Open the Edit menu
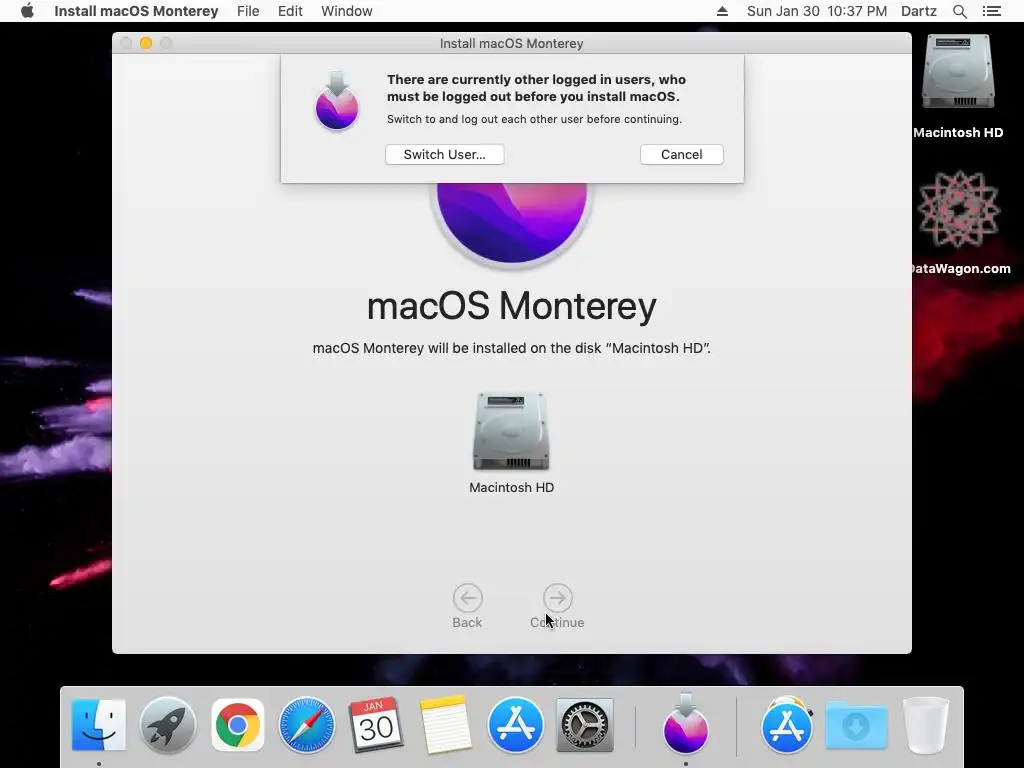This screenshot has width=1024, height=768. [290, 11]
